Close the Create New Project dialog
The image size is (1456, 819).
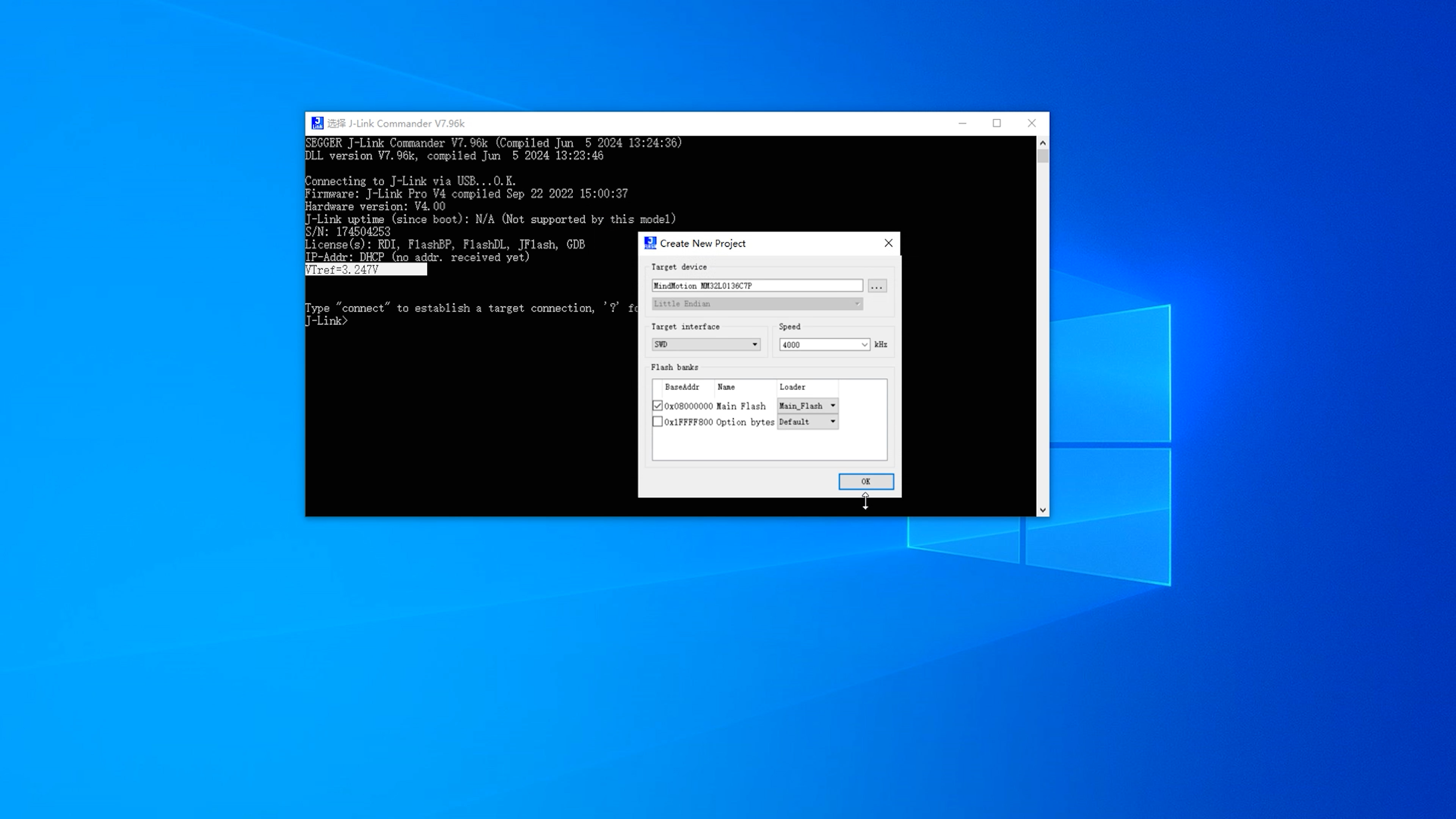pyautogui.click(x=888, y=243)
